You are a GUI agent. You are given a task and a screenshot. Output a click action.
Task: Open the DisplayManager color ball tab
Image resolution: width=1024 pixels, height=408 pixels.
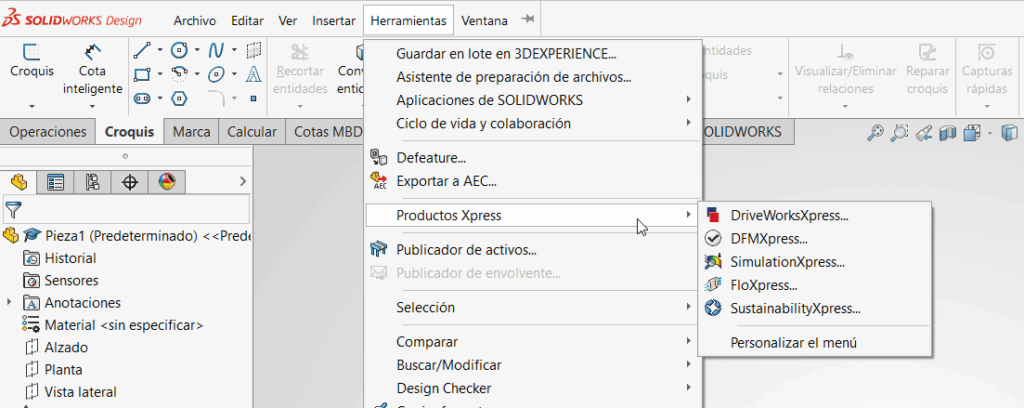167,182
